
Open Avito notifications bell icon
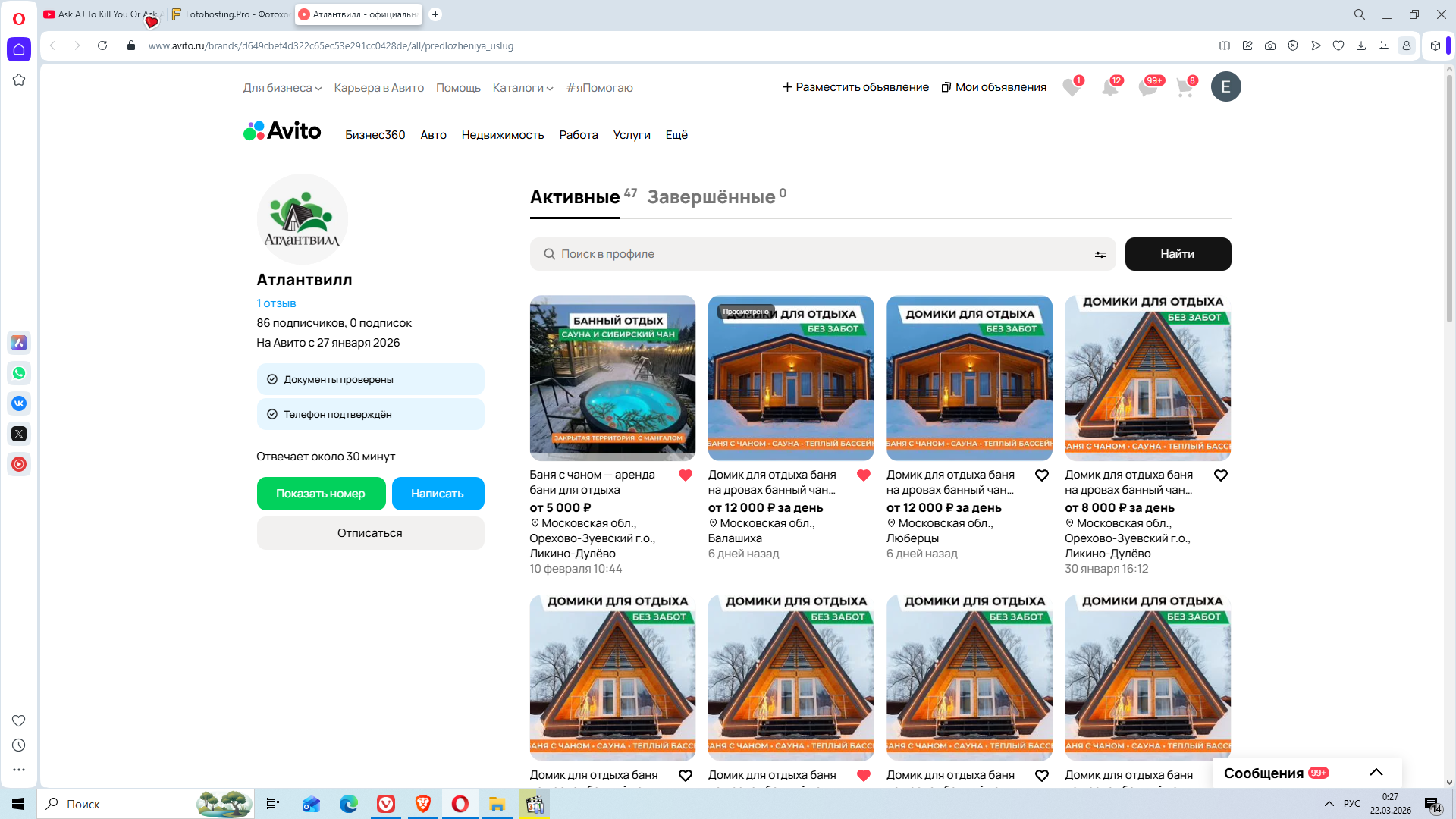(1110, 88)
